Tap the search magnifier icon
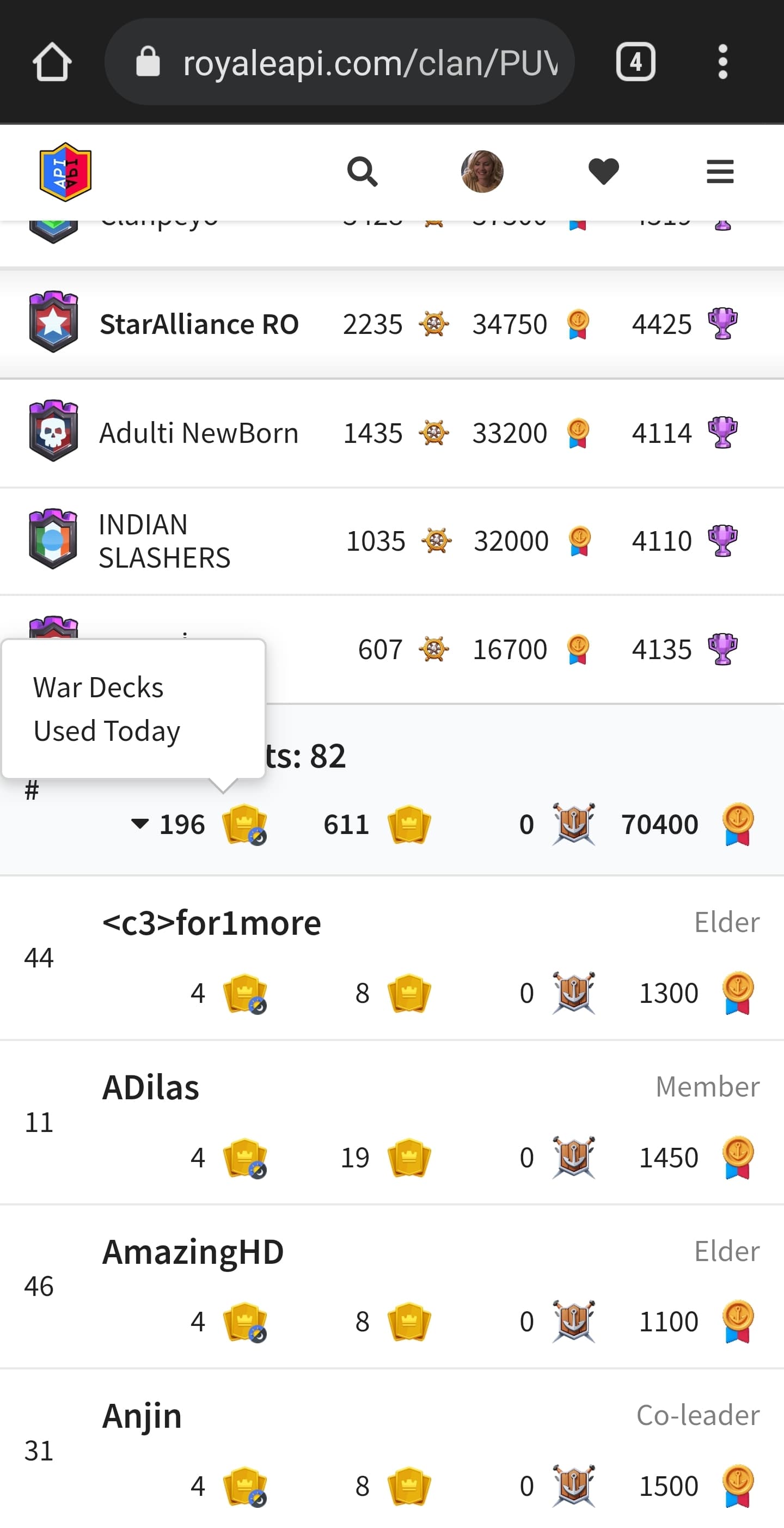The image size is (784, 1528). click(363, 172)
